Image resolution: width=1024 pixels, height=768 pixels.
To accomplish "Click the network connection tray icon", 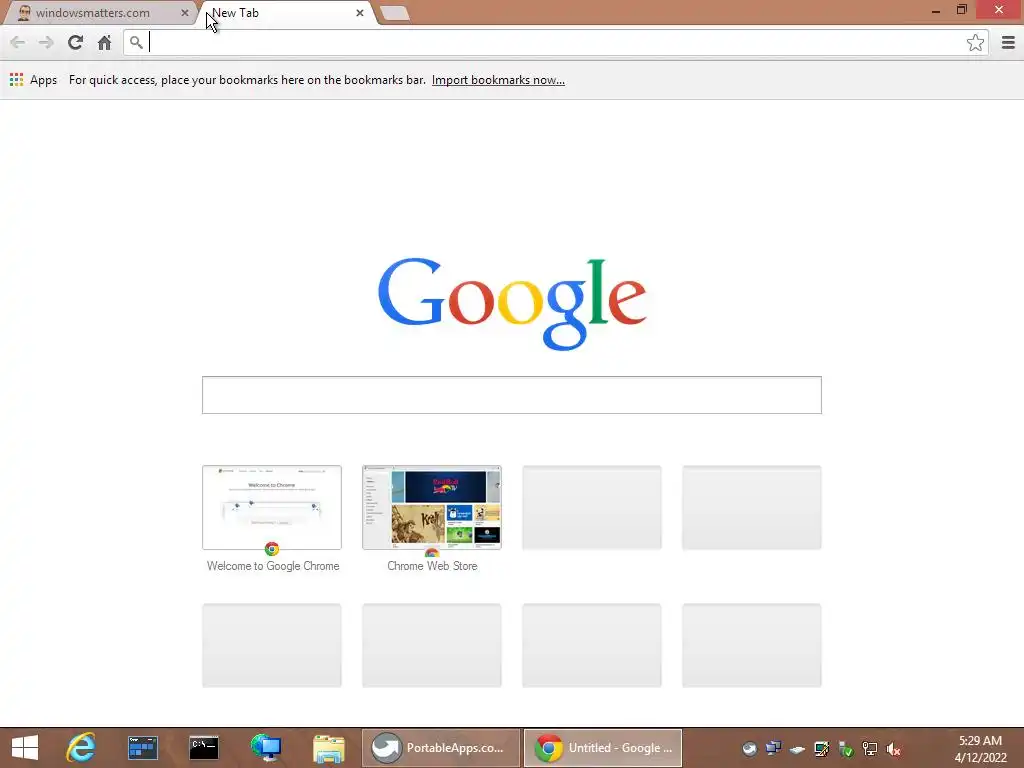I will click(x=870, y=749).
